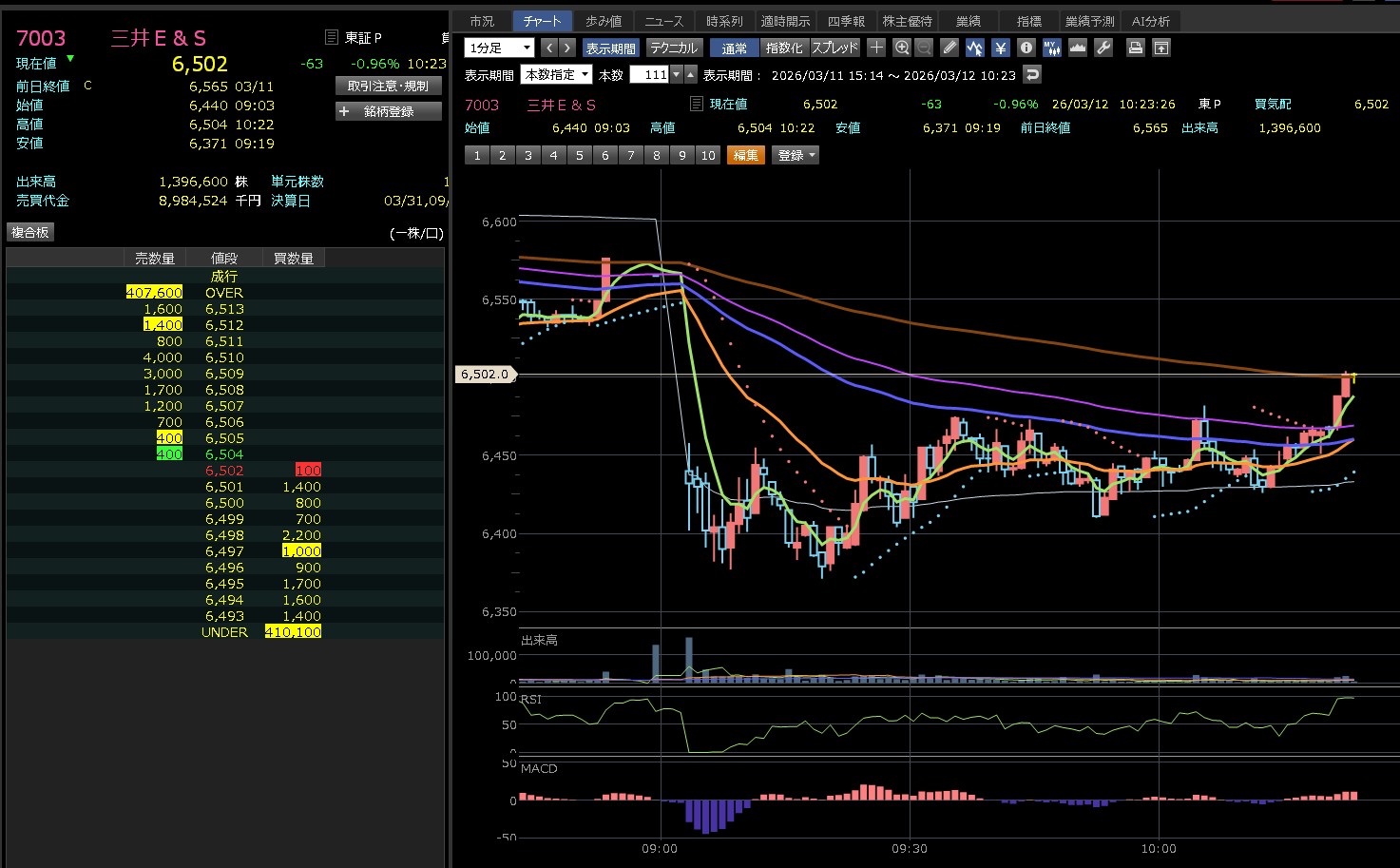Viewport: 1400px width, 868px height.
Task: Toggle the yen price display icon
Action: (x=1000, y=48)
